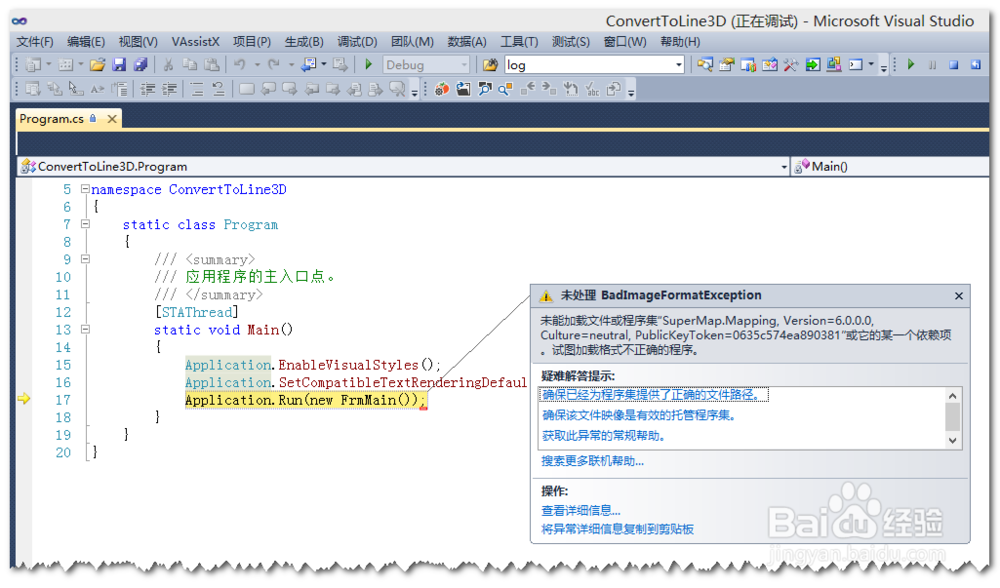1000x588 pixels.
Task: Open the Properties Window icon
Action: (x=726, y=64)
